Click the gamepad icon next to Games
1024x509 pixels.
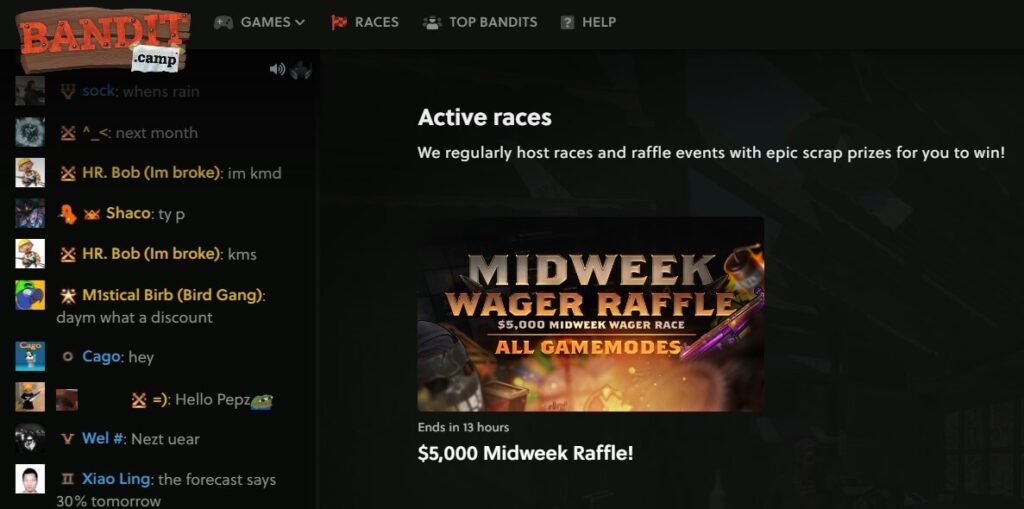click(x=223, y=22)
